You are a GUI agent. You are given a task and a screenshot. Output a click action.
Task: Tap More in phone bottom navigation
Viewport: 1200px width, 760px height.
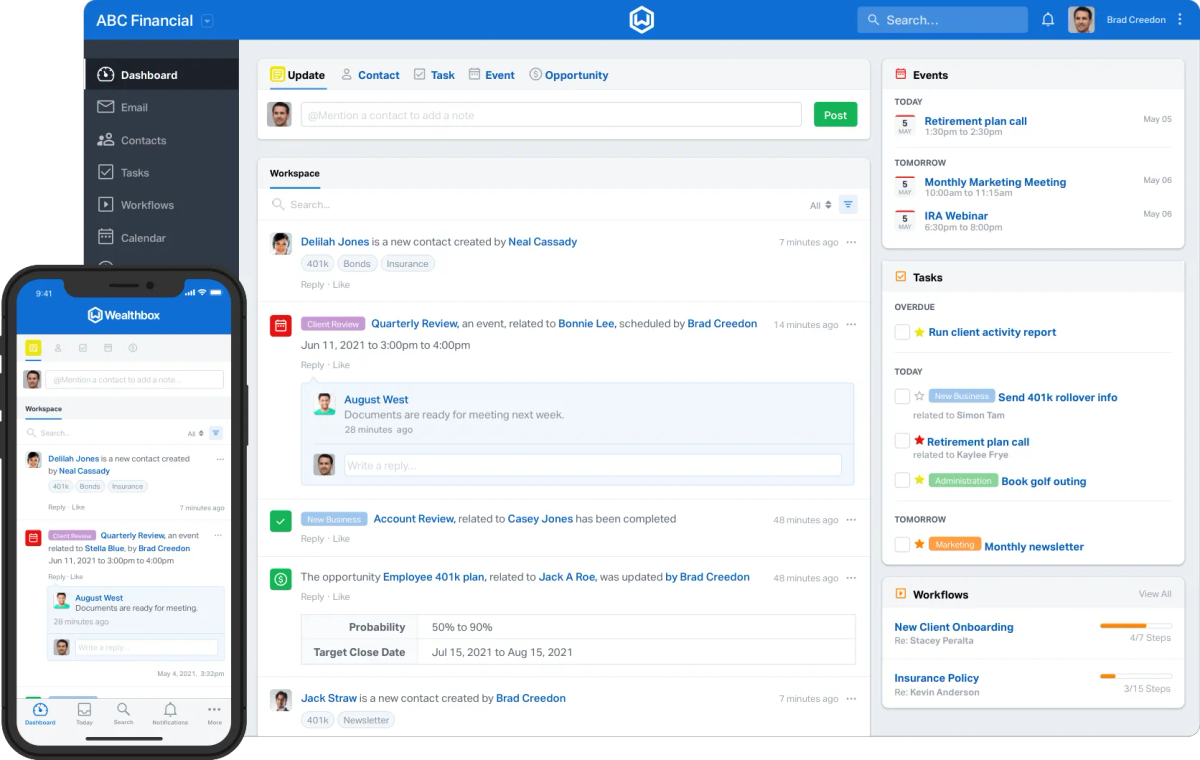point(214,713)
